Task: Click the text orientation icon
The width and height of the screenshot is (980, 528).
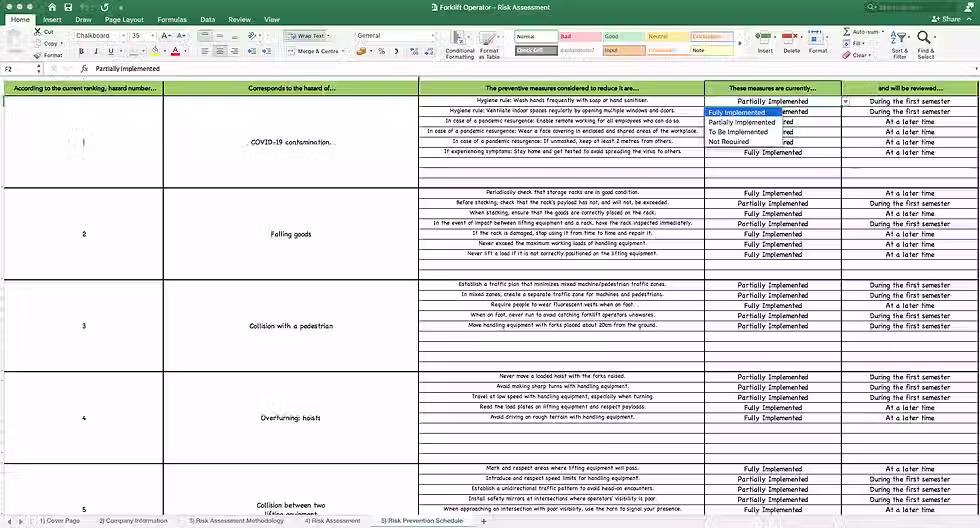Action: click(x=252, y=36)
